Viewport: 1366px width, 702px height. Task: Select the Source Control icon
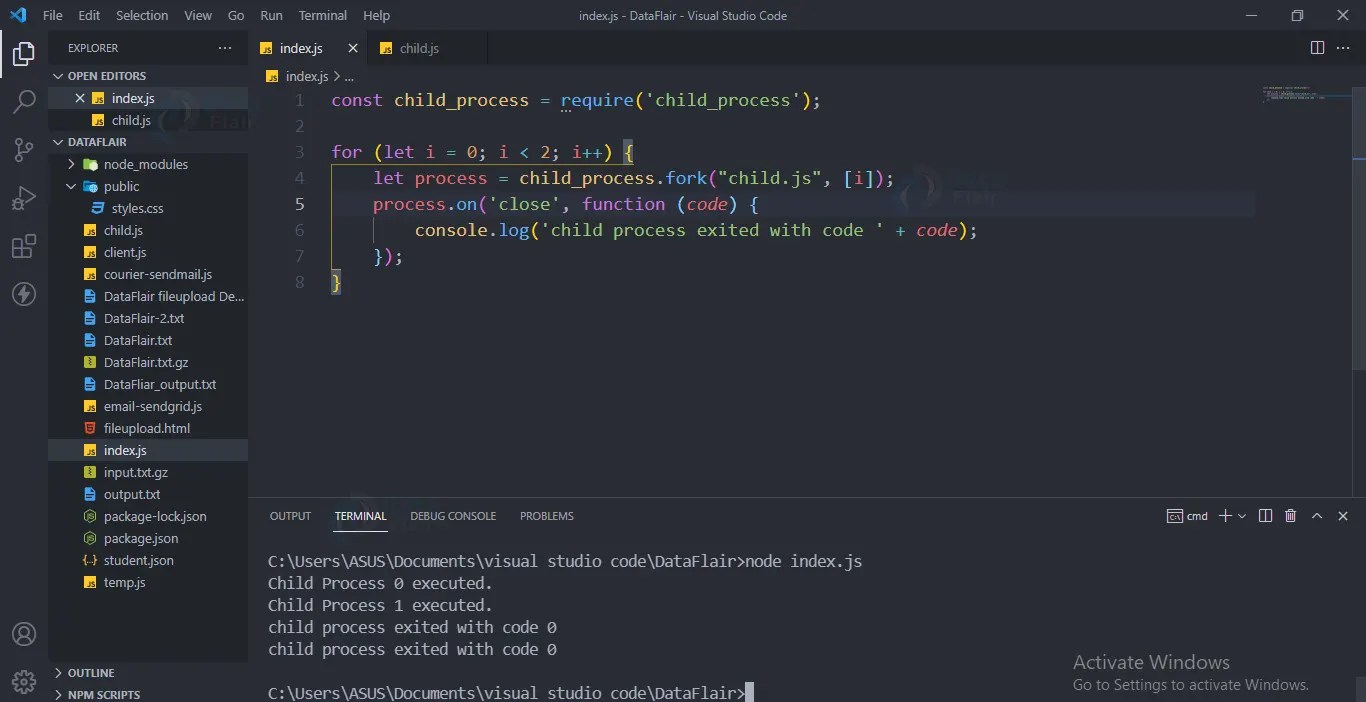click(x=23, y=150)
